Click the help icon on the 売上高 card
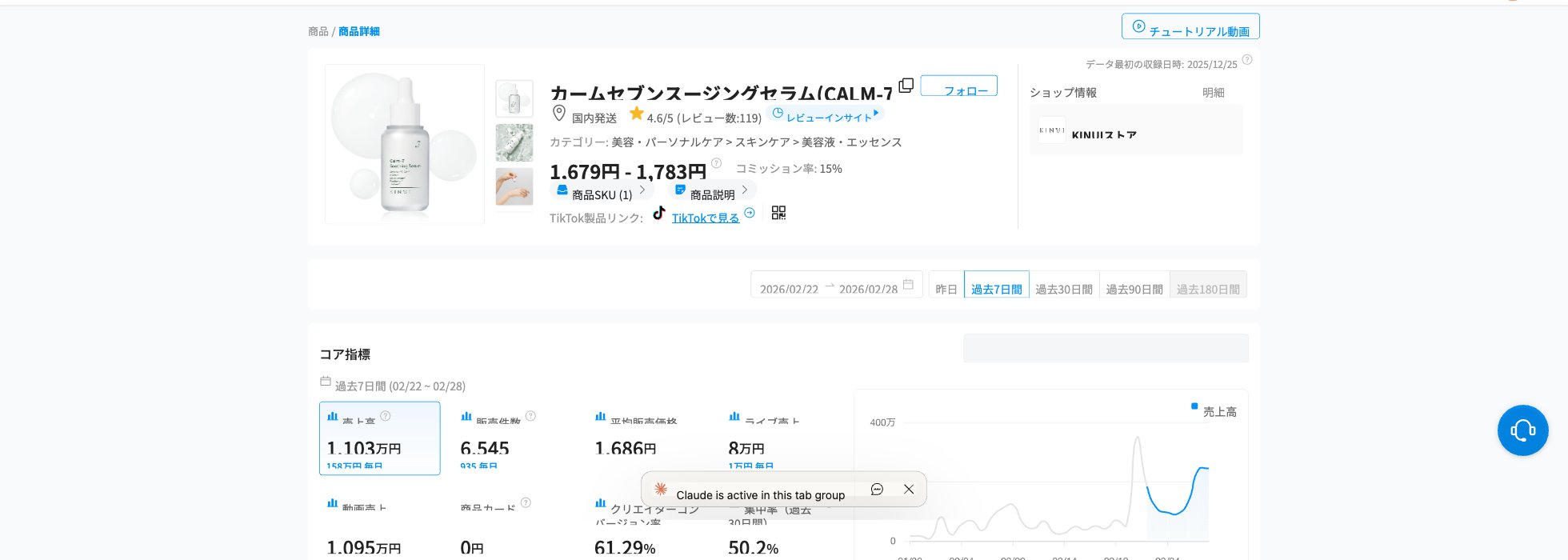Screen dimensions: 1568x560 tap(386, 416)
